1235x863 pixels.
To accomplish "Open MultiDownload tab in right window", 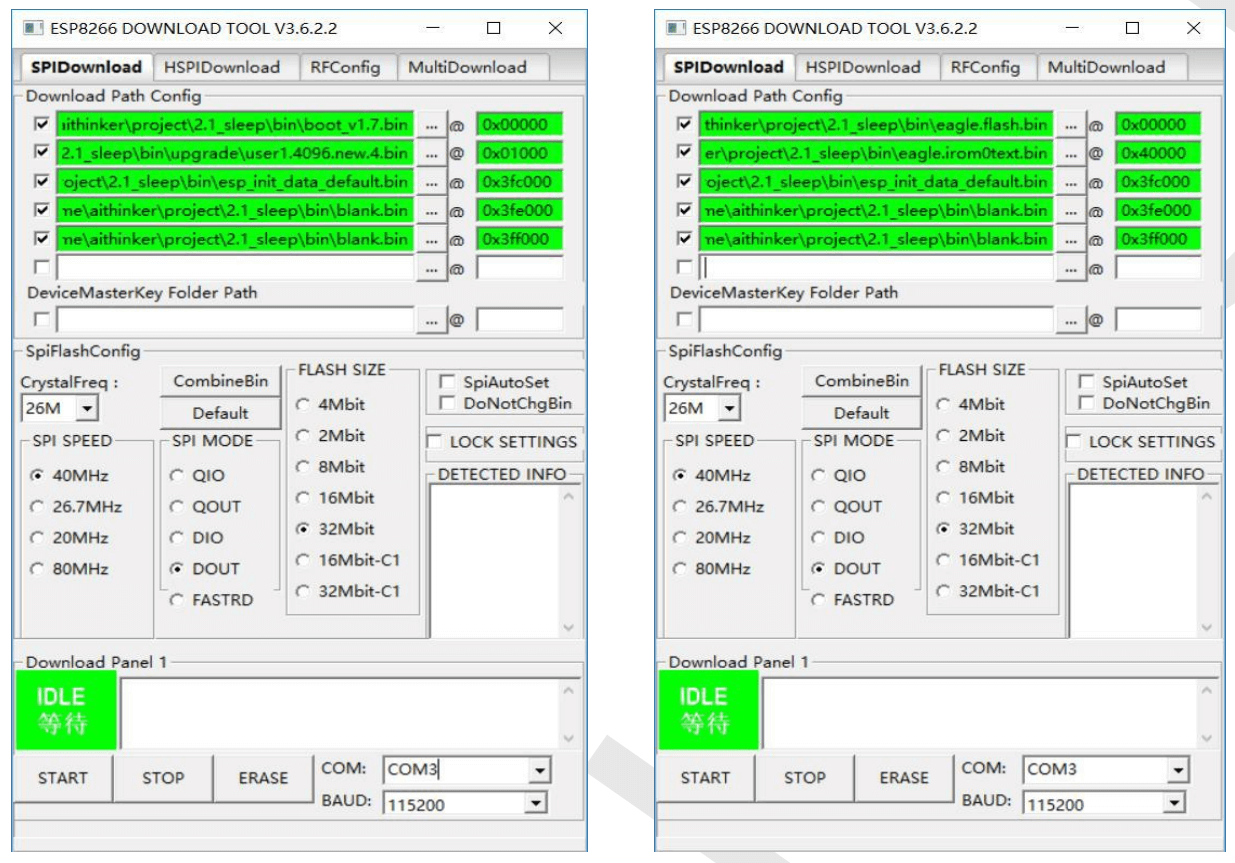I will point(1105,67).
